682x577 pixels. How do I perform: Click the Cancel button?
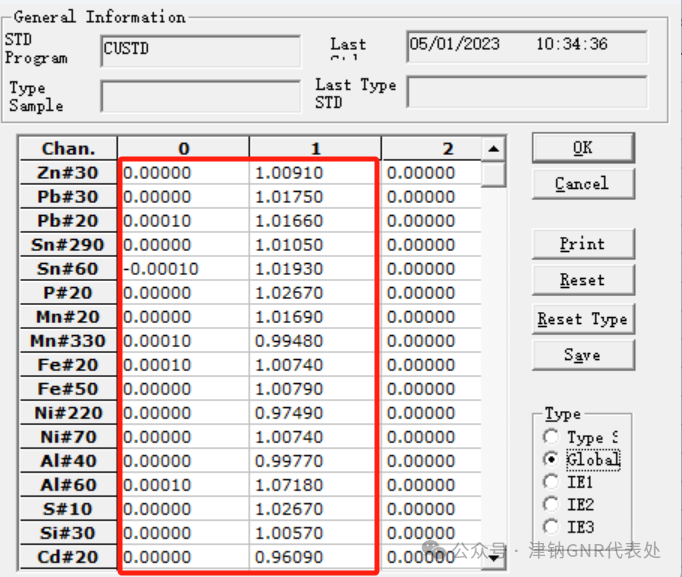click(x=583, y=184)
